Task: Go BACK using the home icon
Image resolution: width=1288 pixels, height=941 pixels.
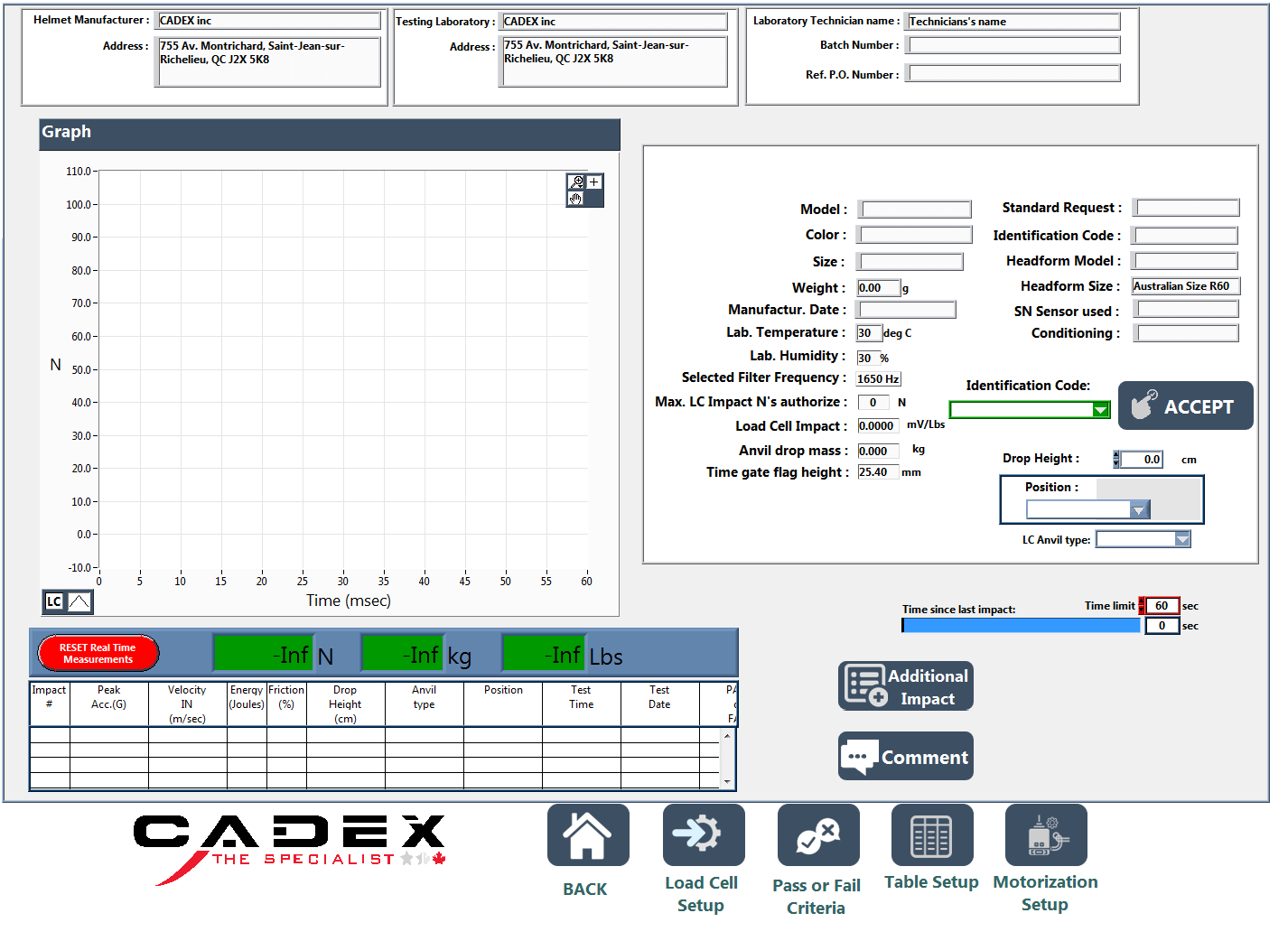Action: [x=587, y=835]
